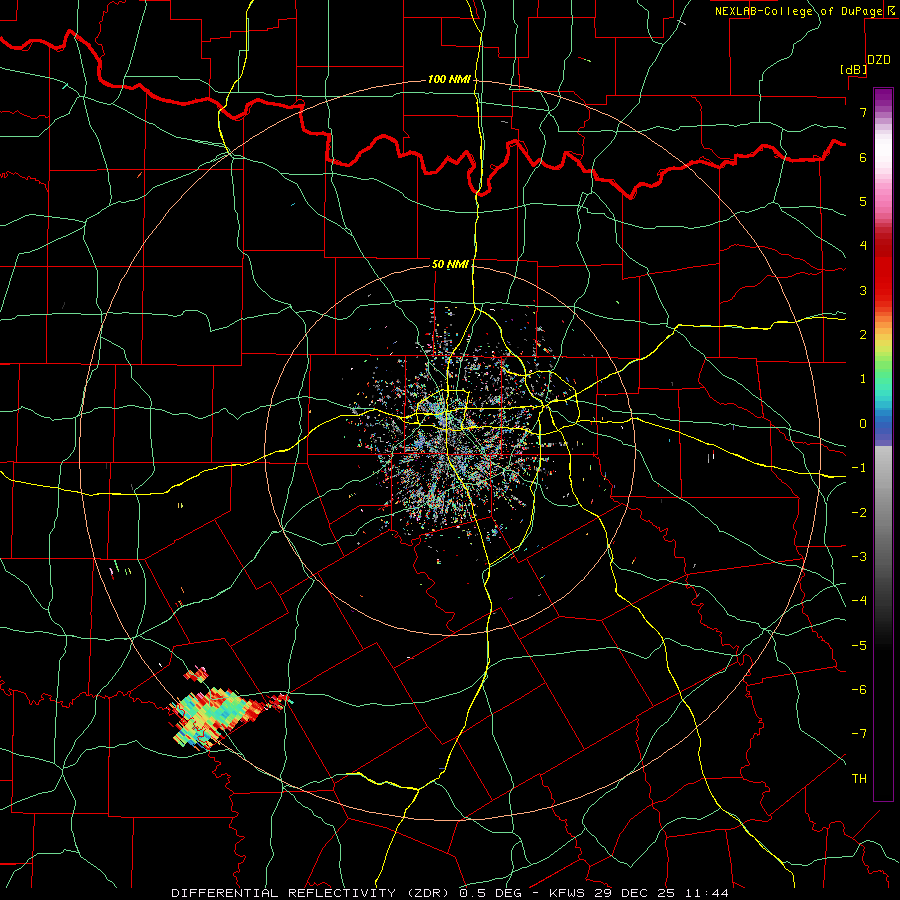Click the 100 NMI range ring label
900x900 pixels.
coord(449,79)
